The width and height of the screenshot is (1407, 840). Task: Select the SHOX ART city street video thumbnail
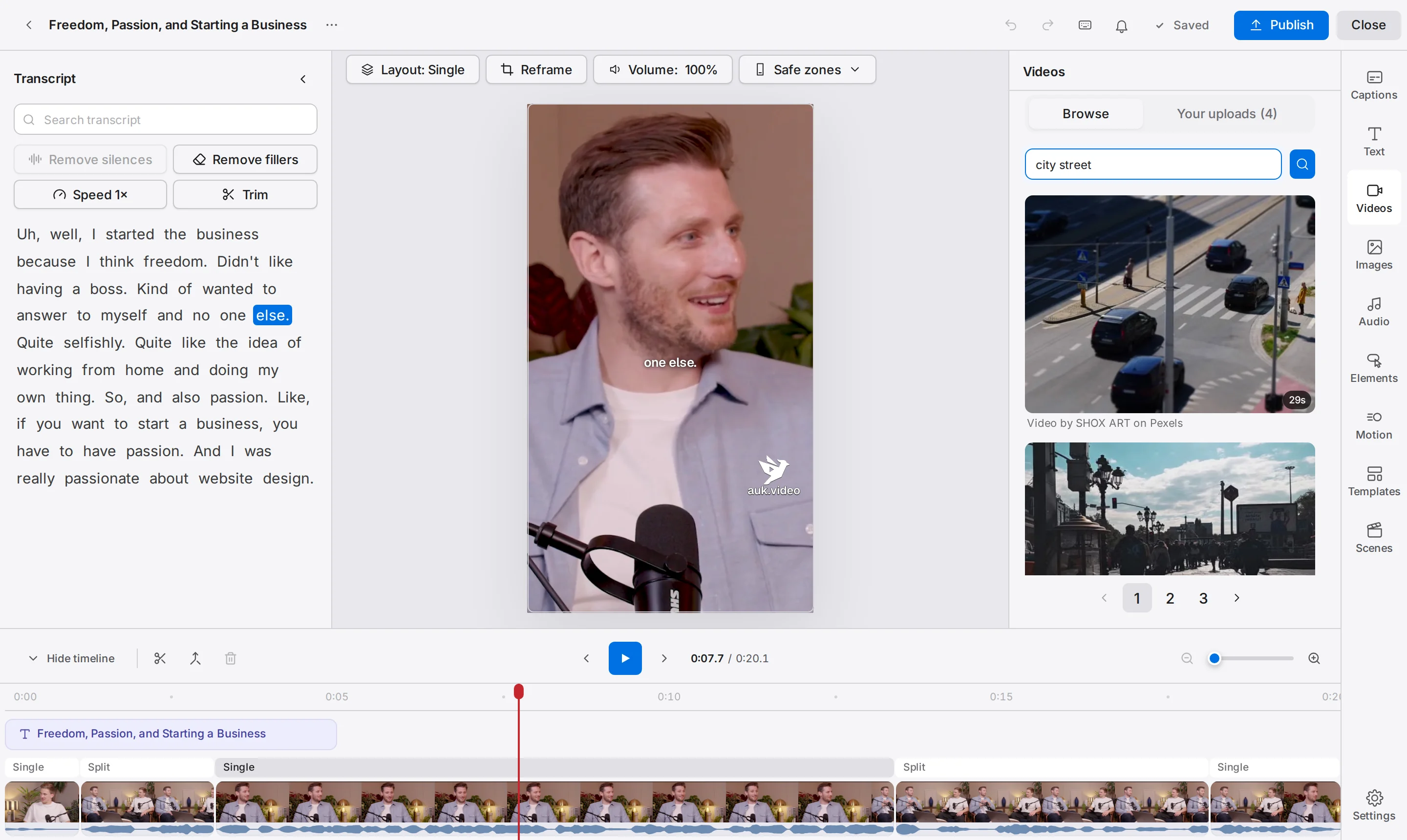click(1170, 304)
